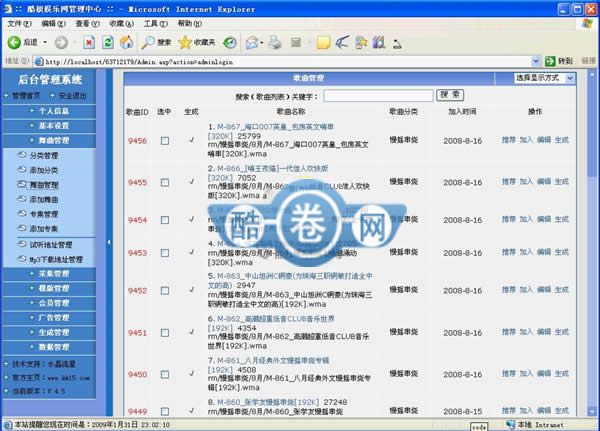Open song link M-862 高潮超重低音CLUB音乐世界
This screenshot has width=600, height=431.
pos(276,319)
